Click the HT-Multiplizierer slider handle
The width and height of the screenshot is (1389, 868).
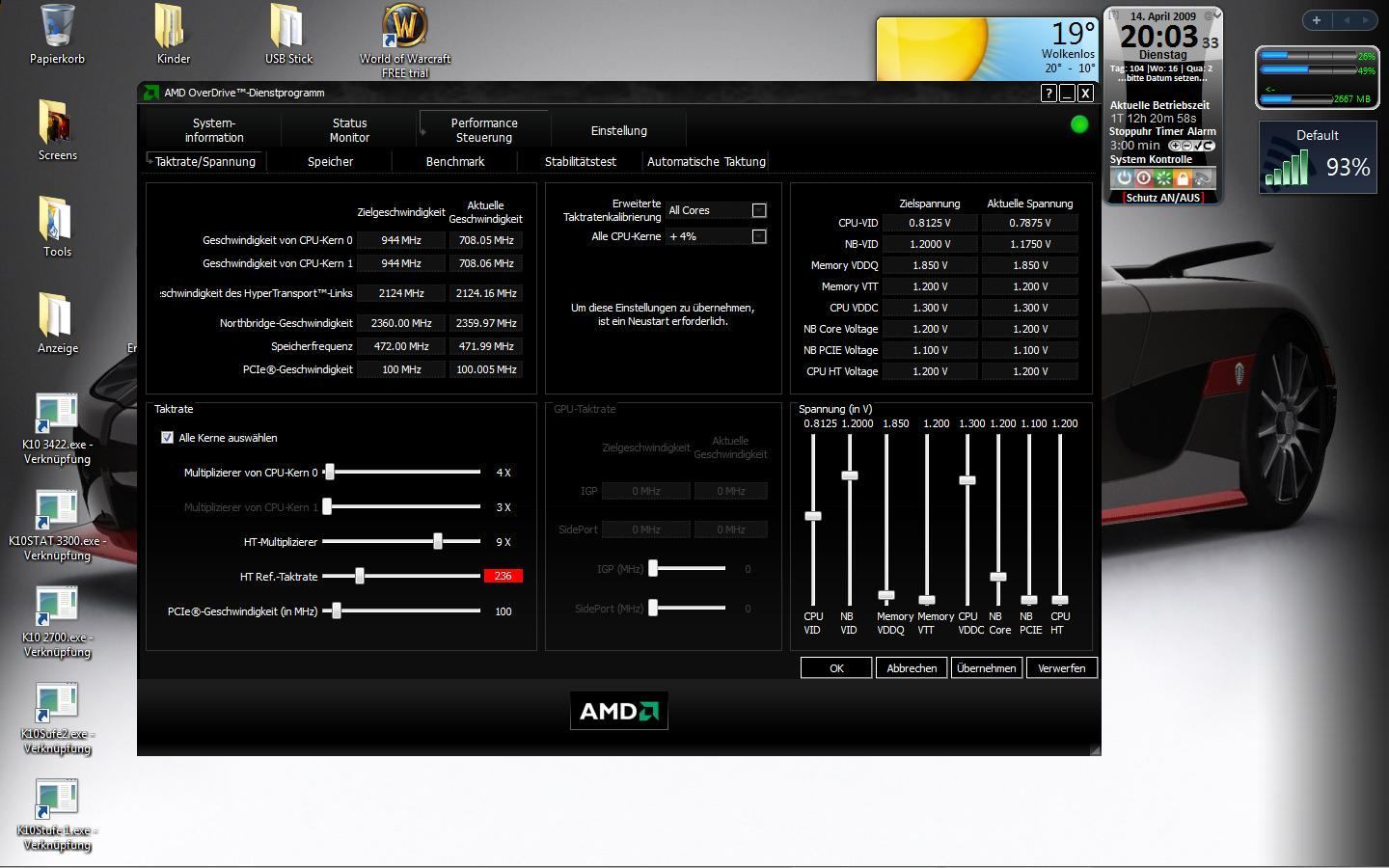click(x=438, y=541)
